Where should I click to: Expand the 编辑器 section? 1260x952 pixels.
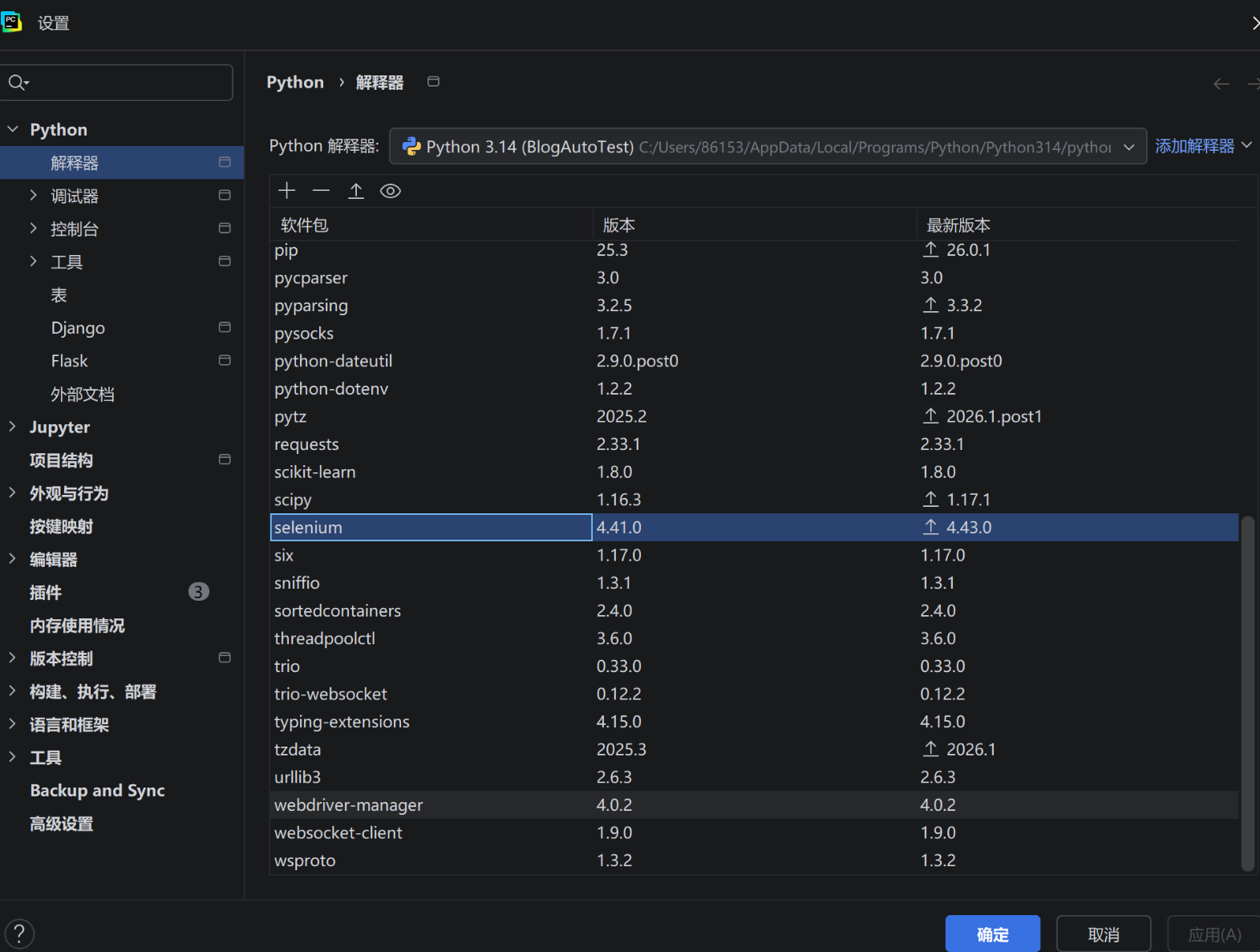(x=13, y=559)
